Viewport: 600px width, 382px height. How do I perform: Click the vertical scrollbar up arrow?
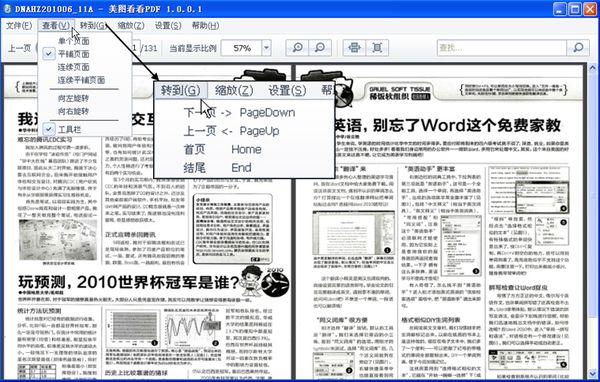[593, 69]
